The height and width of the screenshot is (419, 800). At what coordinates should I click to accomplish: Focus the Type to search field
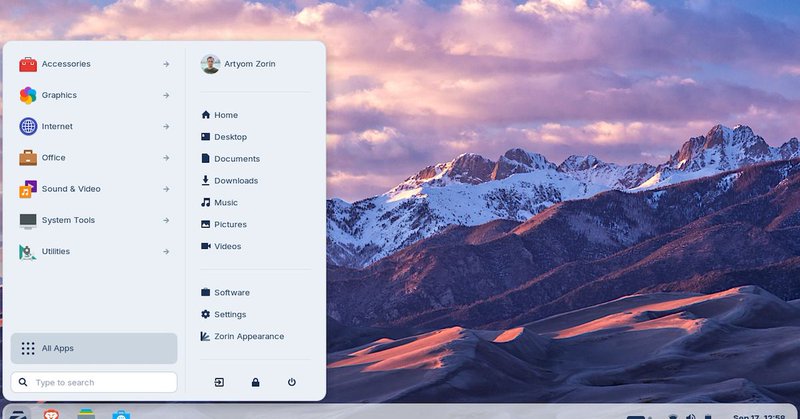coord(94,383)
